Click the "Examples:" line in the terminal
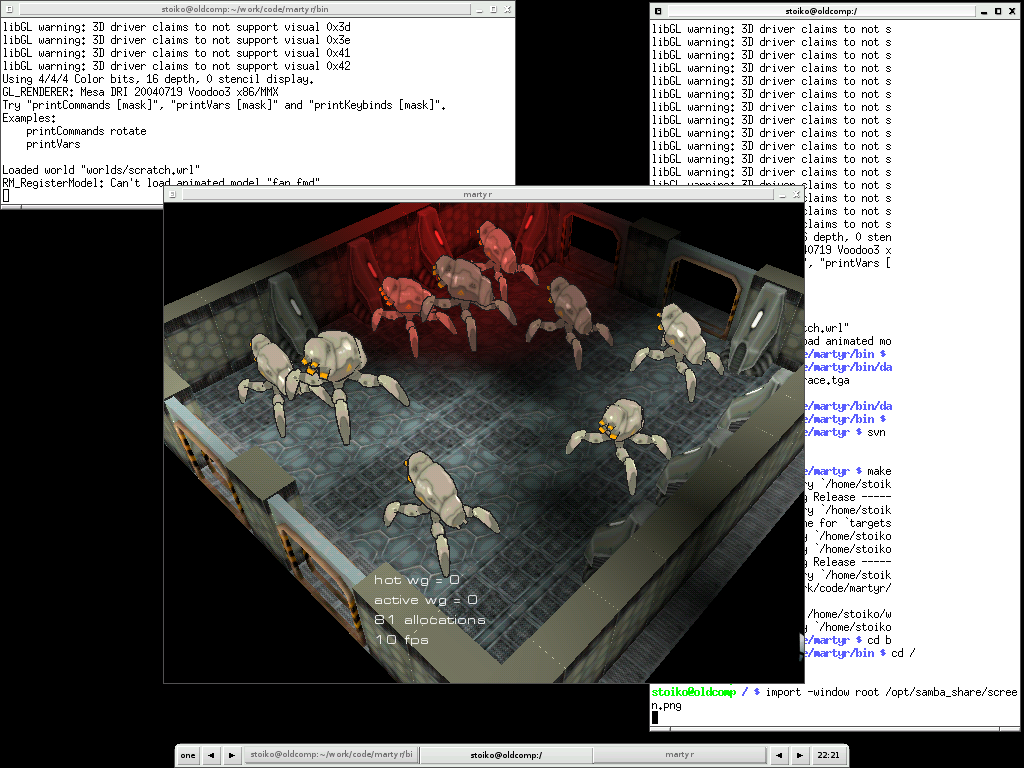 [x=29, y=118]
